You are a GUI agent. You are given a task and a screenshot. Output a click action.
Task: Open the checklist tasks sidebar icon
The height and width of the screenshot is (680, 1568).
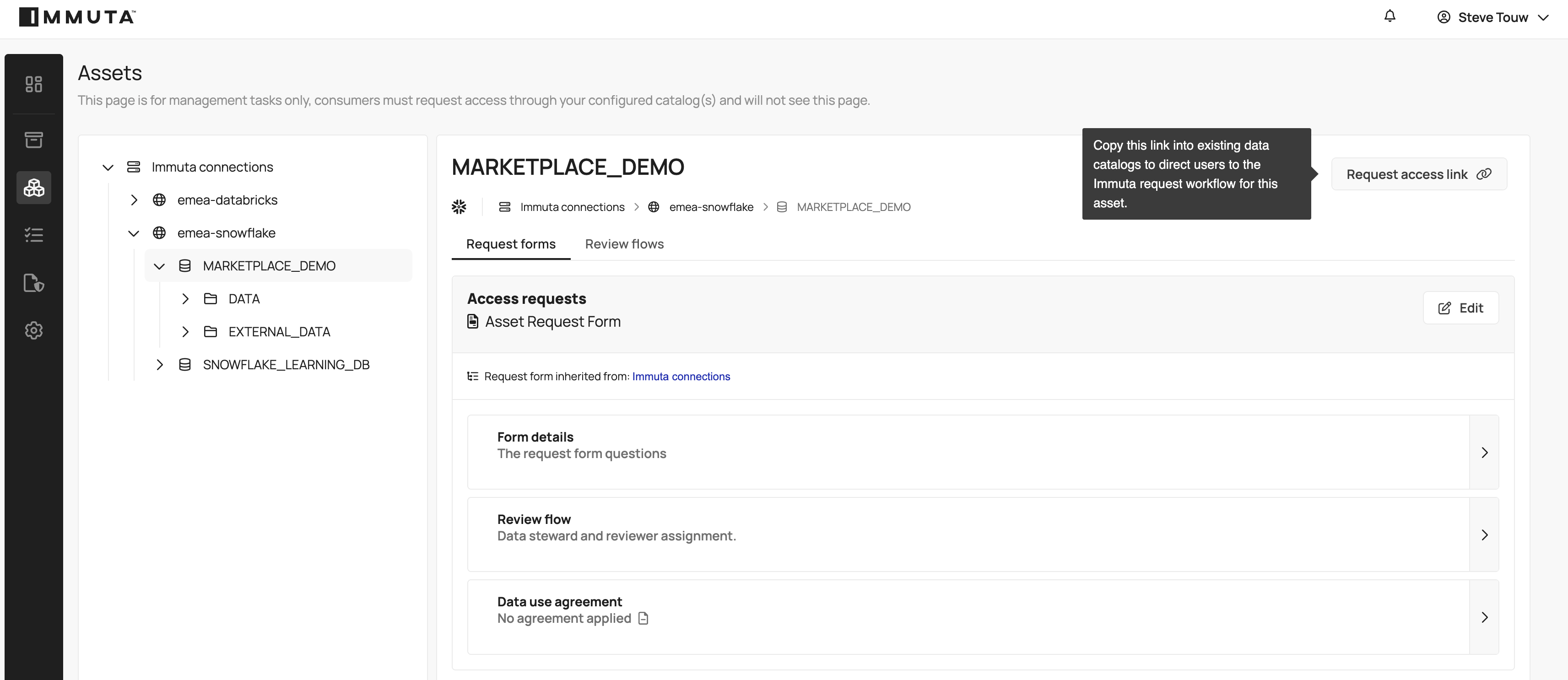(33, 235)
